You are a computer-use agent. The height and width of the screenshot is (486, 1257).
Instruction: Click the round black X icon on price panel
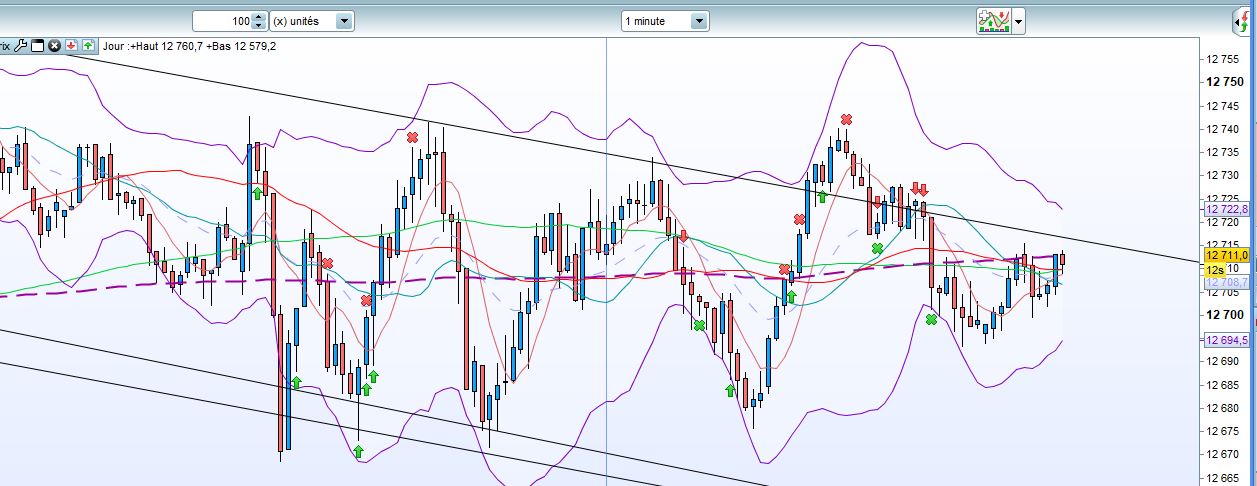tap(54, 45)
